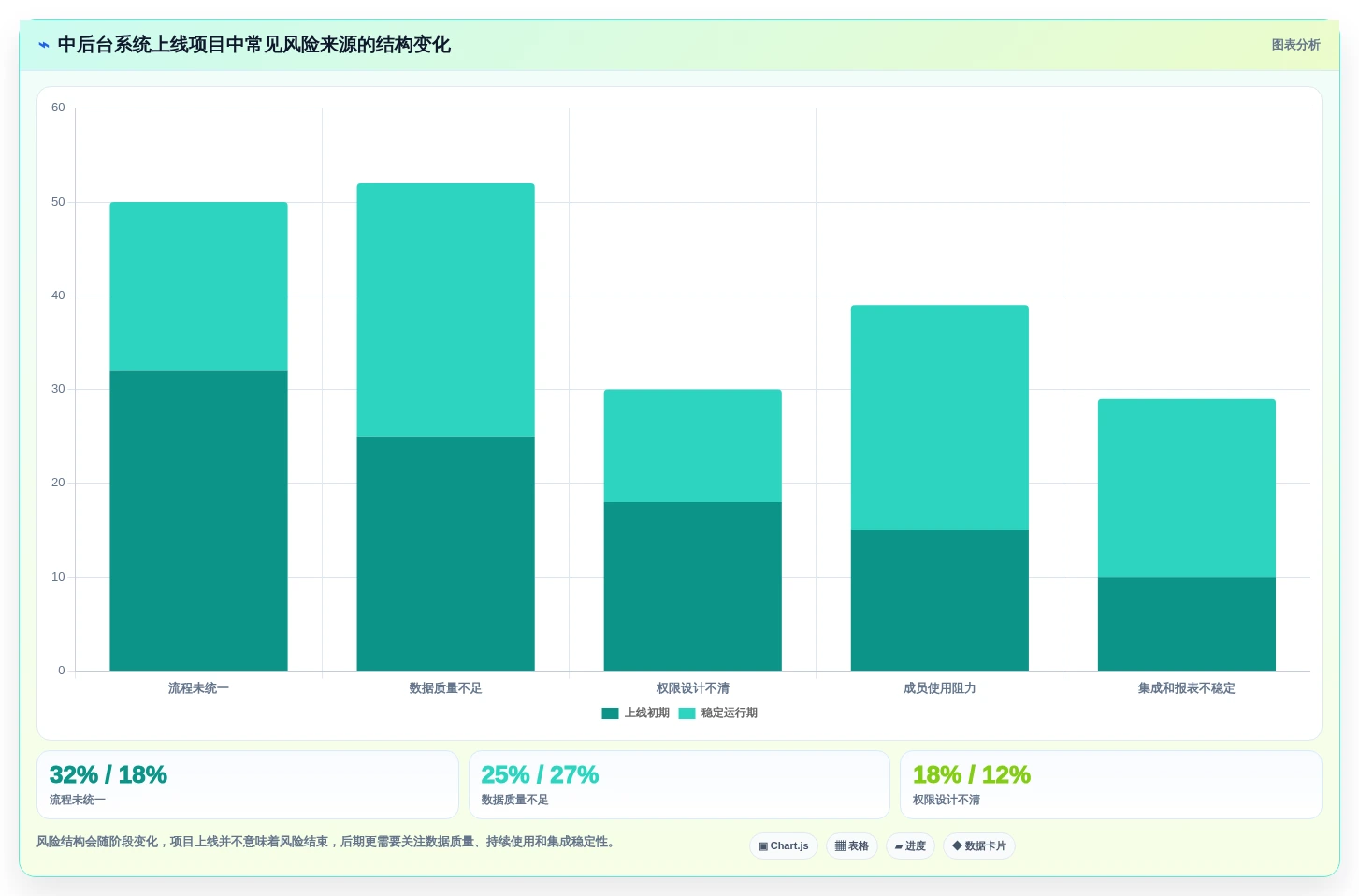Click the y-axis tick label 30

[x=58, y=389]
